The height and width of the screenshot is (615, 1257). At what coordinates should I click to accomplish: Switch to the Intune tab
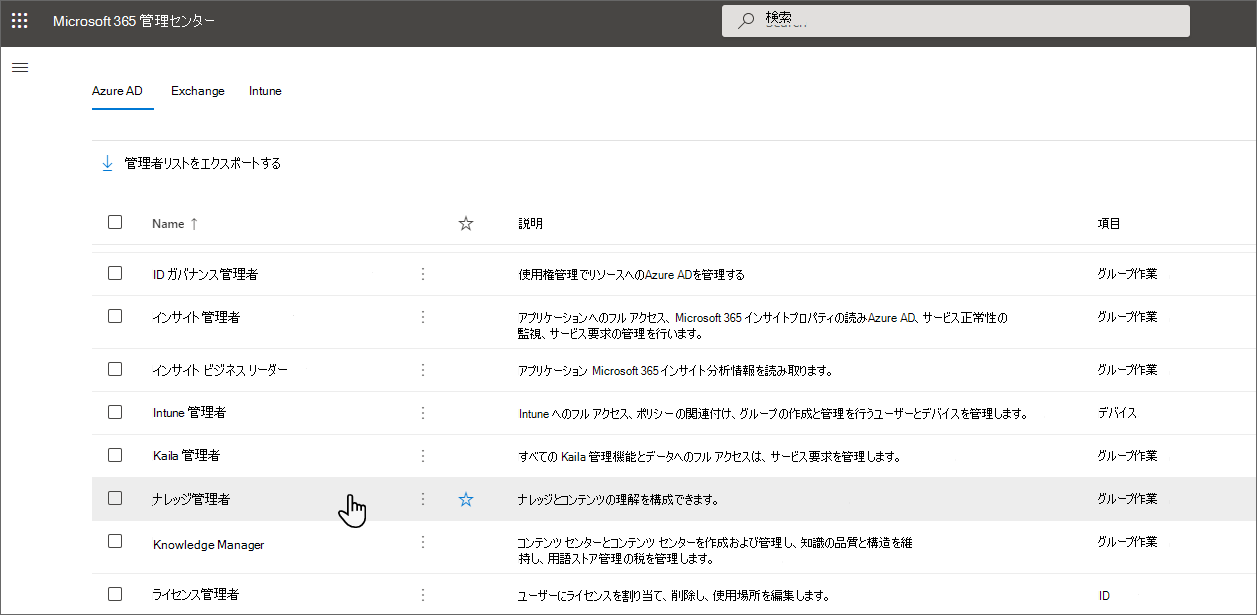click(x=264, y=91)
